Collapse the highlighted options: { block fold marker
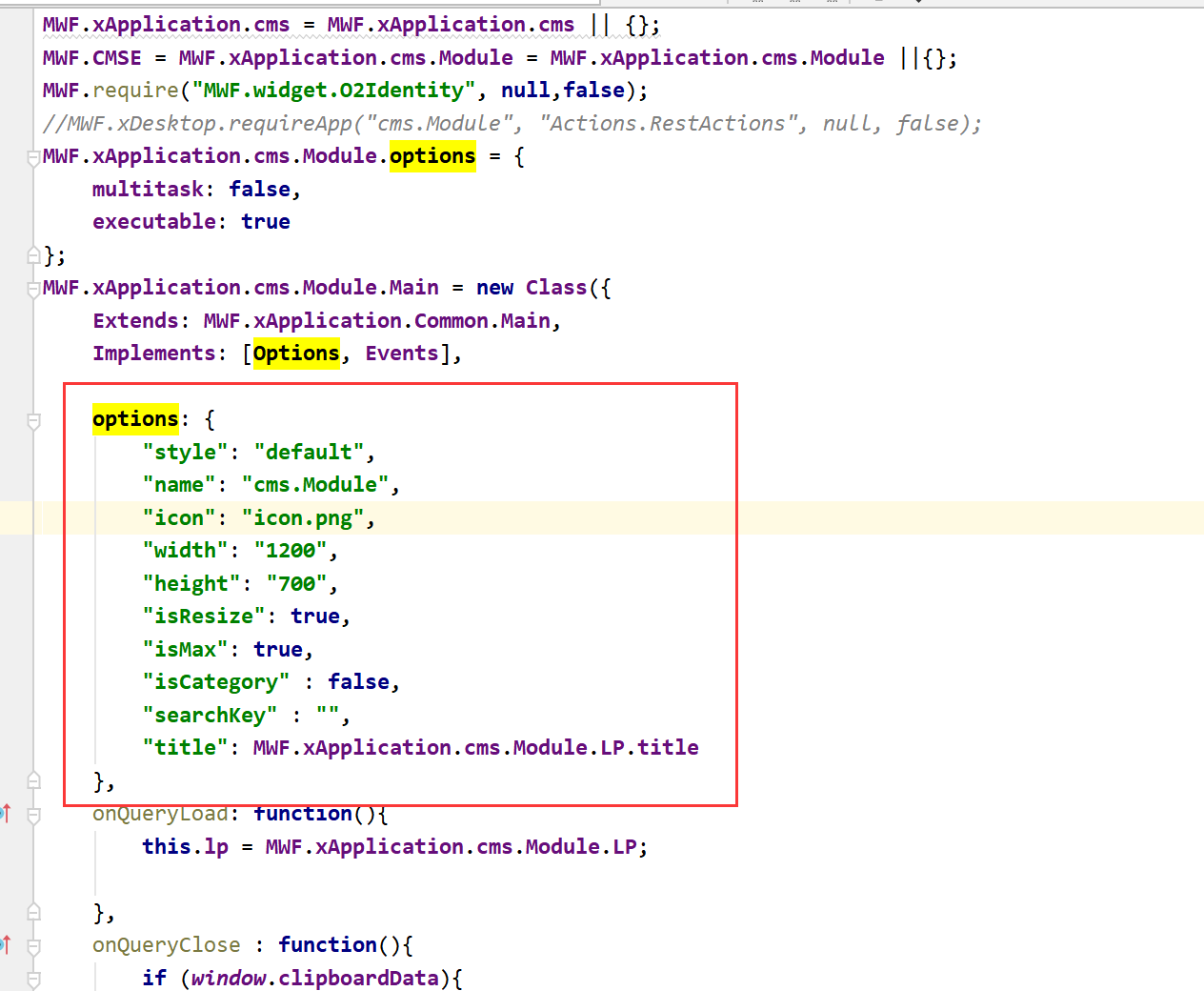This screenshot has width=1204, height=991. pyautogui.click(x=33, y=420)
